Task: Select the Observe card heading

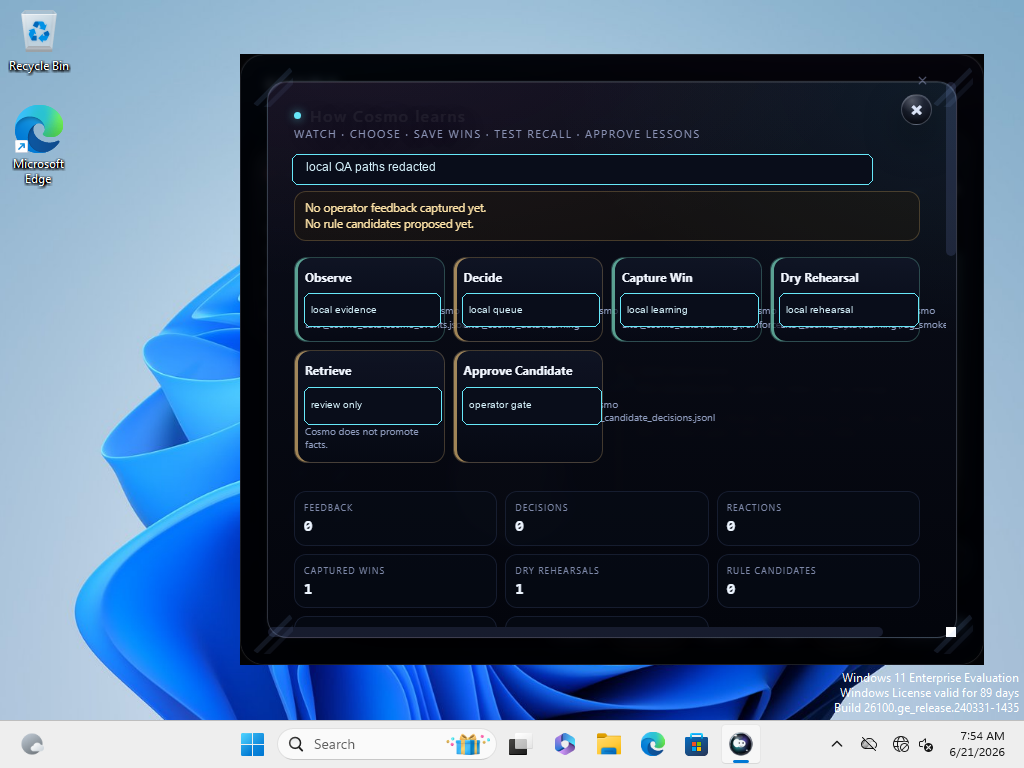Action: coord(328,278)
